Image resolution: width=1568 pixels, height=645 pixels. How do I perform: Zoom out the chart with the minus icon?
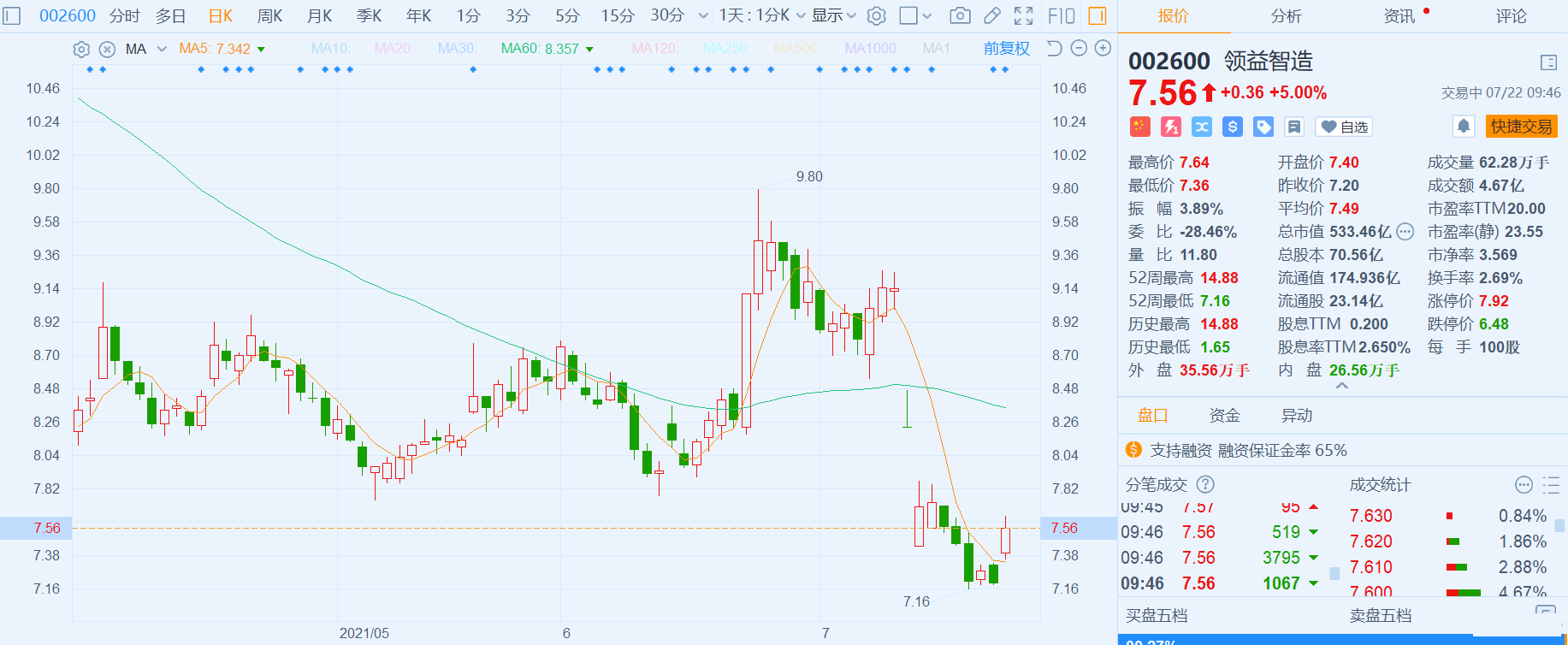click(x=1080, y=49)
